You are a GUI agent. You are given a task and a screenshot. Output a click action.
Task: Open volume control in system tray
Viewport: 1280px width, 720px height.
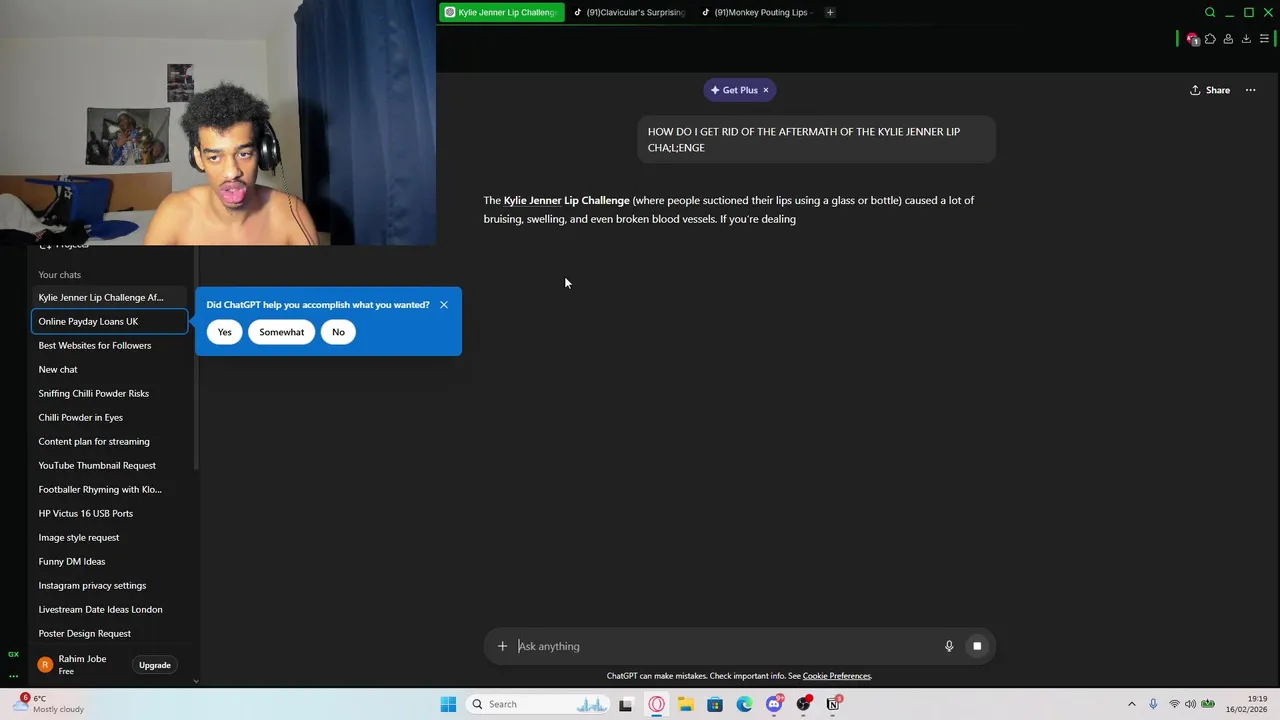pyautogui.click(x=1192, y=704)
